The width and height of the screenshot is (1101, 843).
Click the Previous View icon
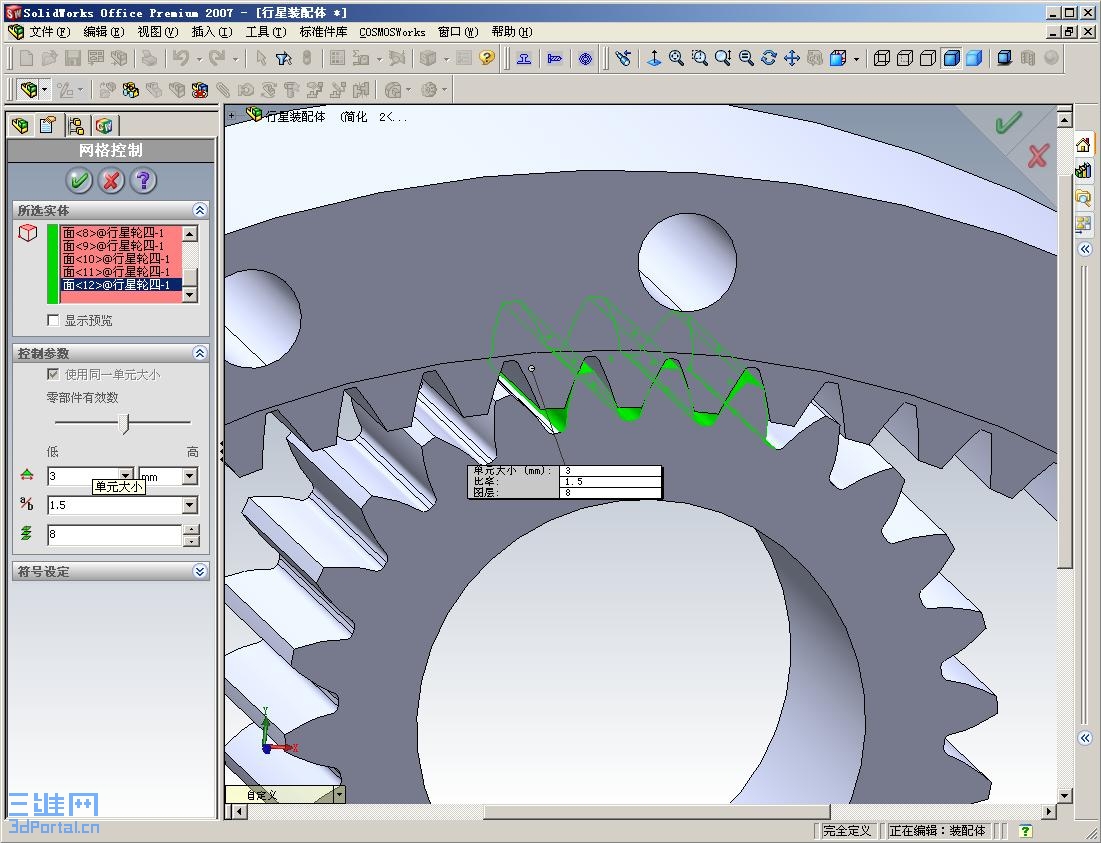(x=623, y=58)
